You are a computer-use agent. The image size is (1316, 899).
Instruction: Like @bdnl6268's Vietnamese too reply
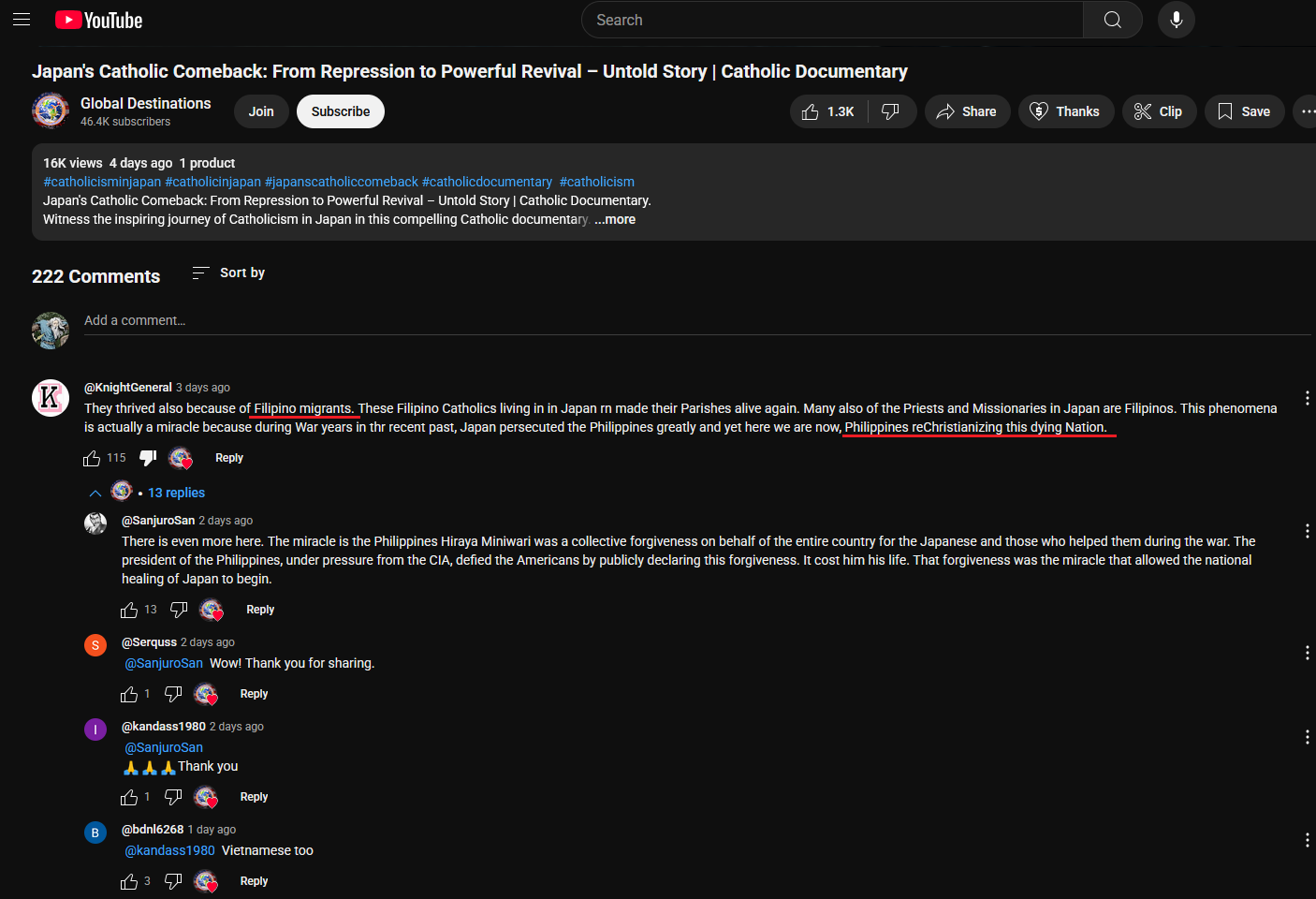tap(129, 881)
